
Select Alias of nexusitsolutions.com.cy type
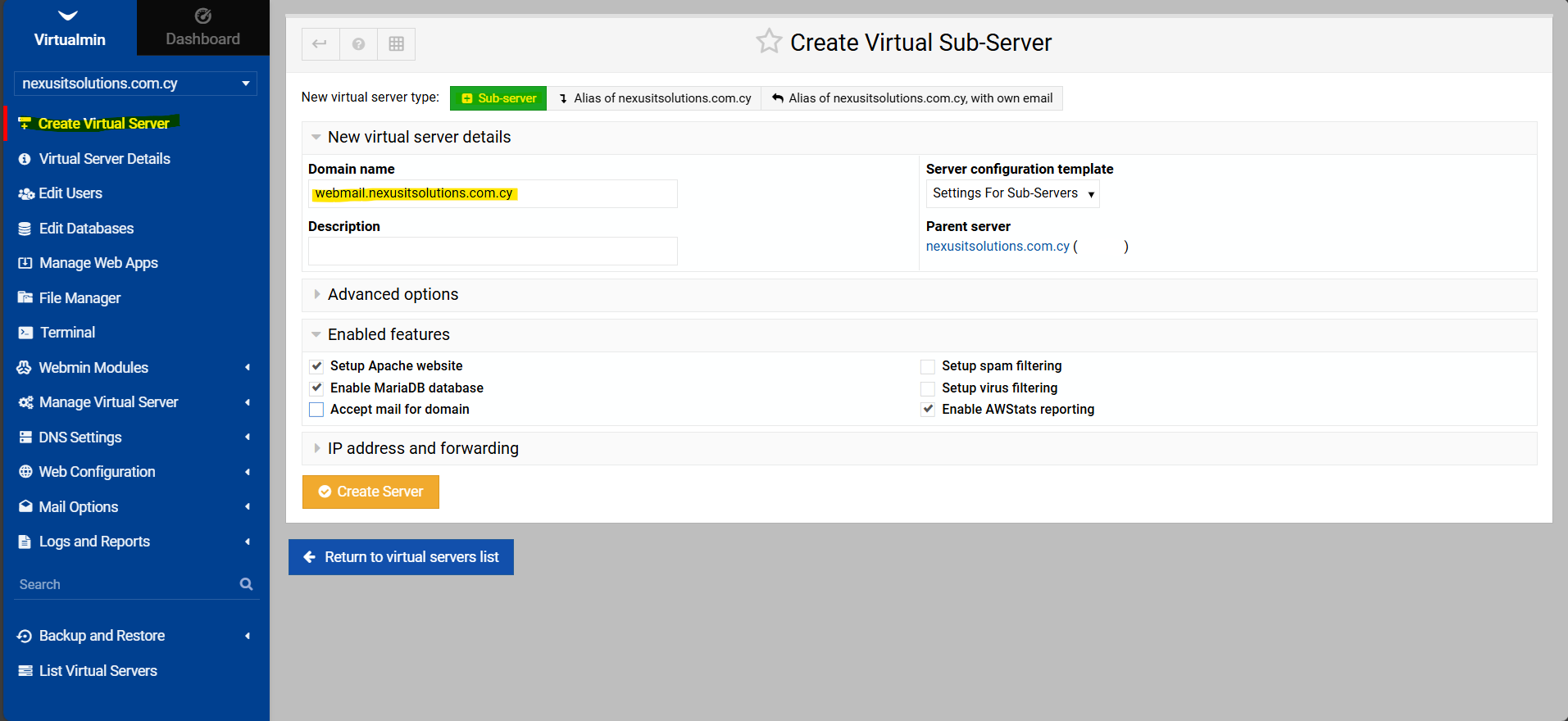pyautogui.click(x=654, y=98)
